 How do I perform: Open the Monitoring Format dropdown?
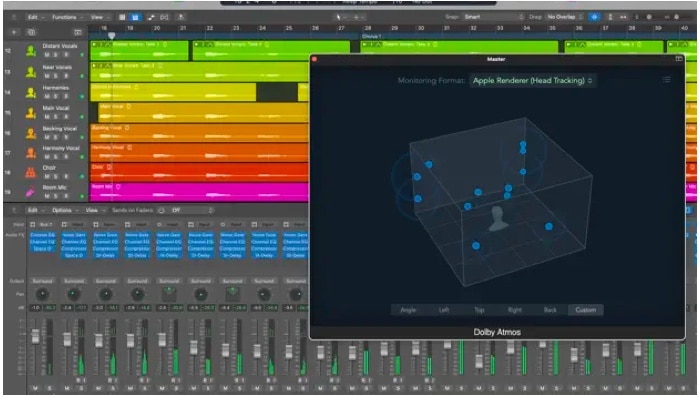coord(533,81)
